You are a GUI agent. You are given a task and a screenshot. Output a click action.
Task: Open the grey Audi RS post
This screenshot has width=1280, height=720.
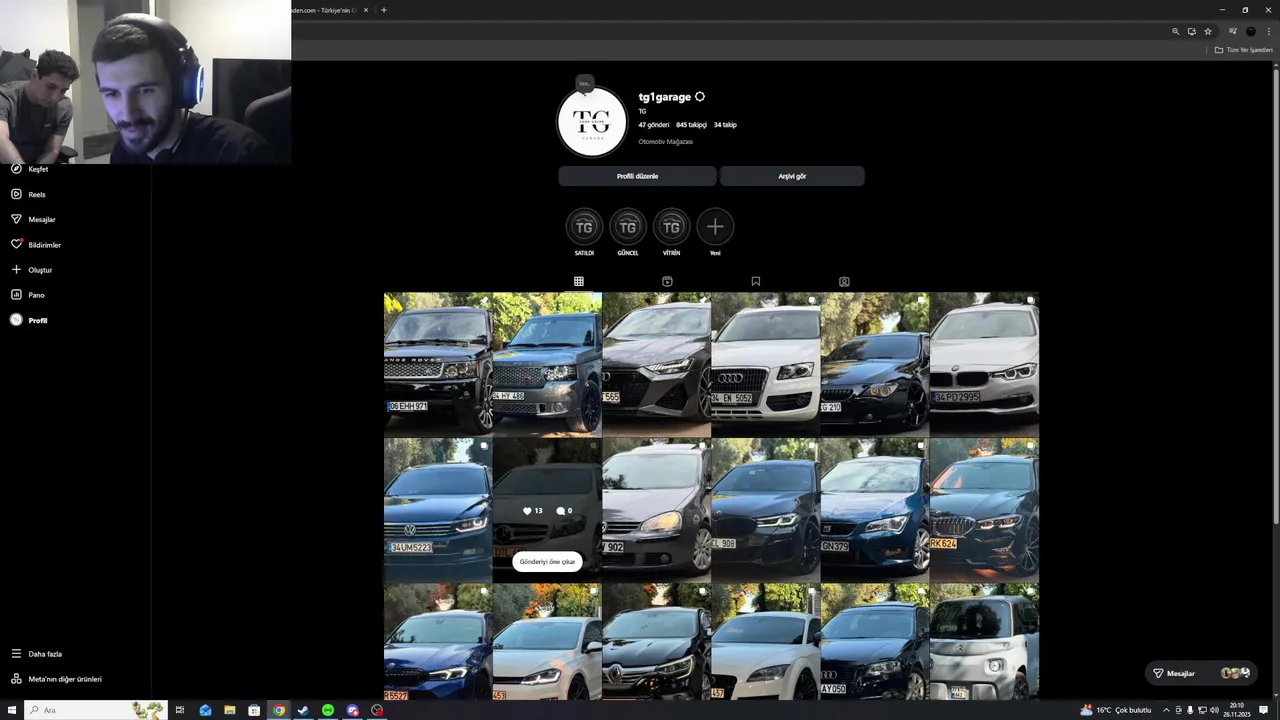(656, 364)
